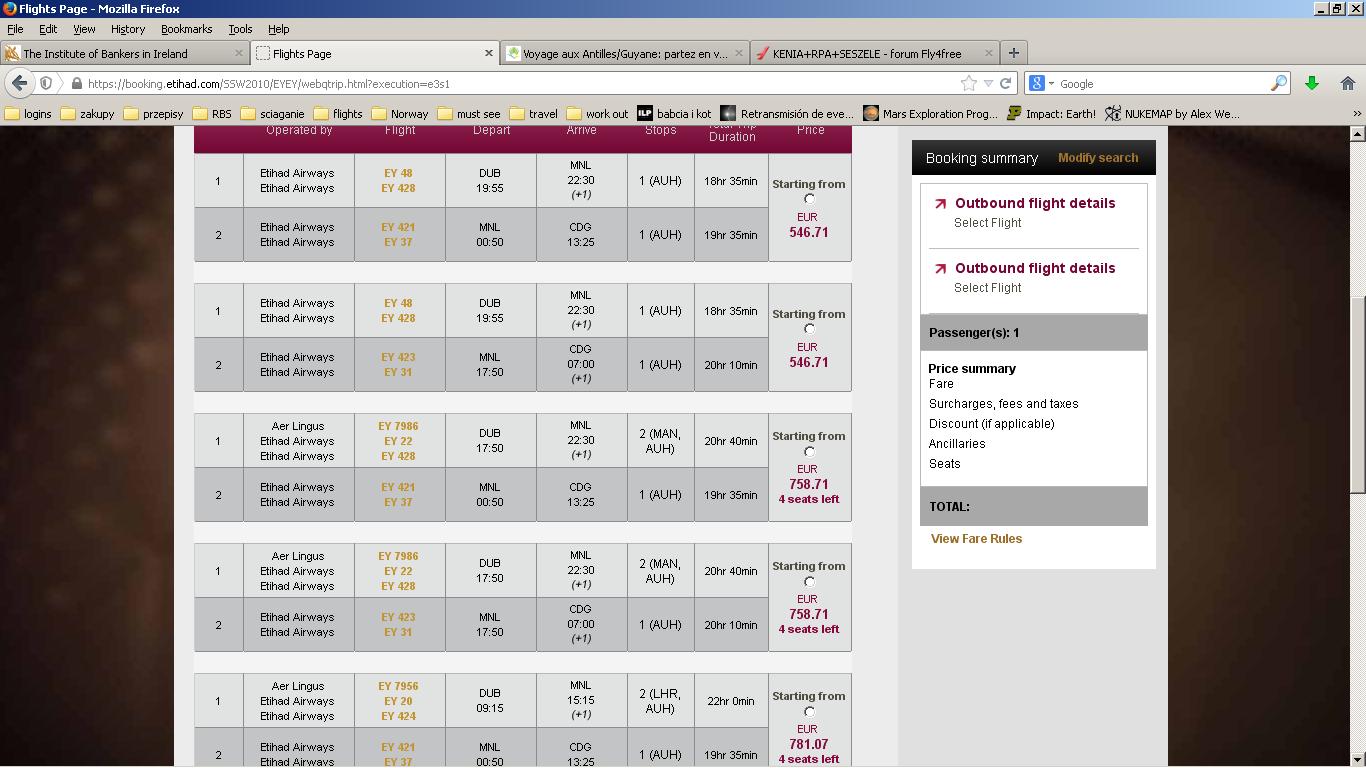Open the must see bookmark folder
This screenshot has height=768, width=1366.
pos(469,114)
